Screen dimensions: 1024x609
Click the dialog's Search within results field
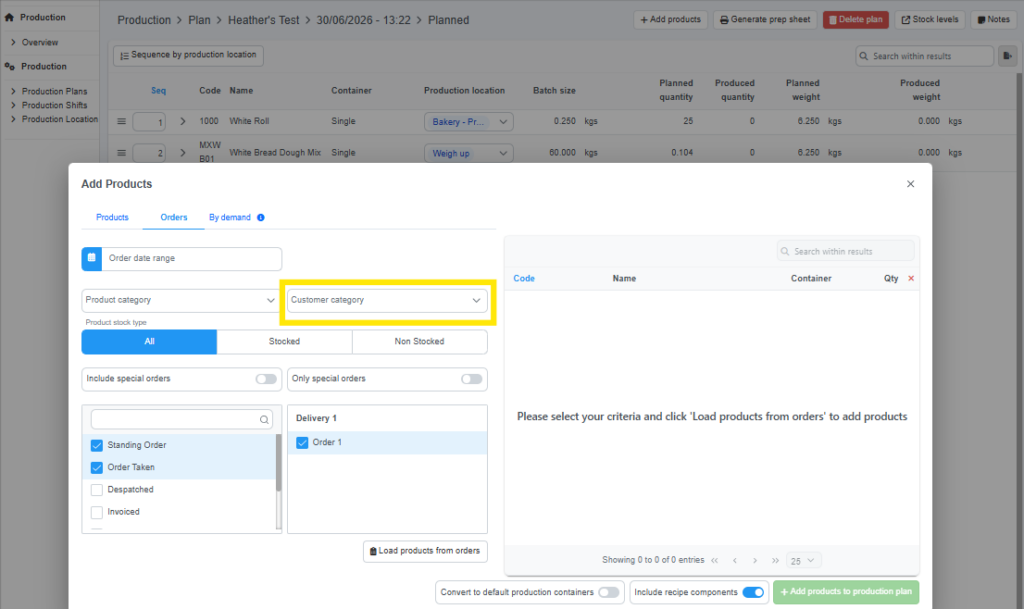846,251
